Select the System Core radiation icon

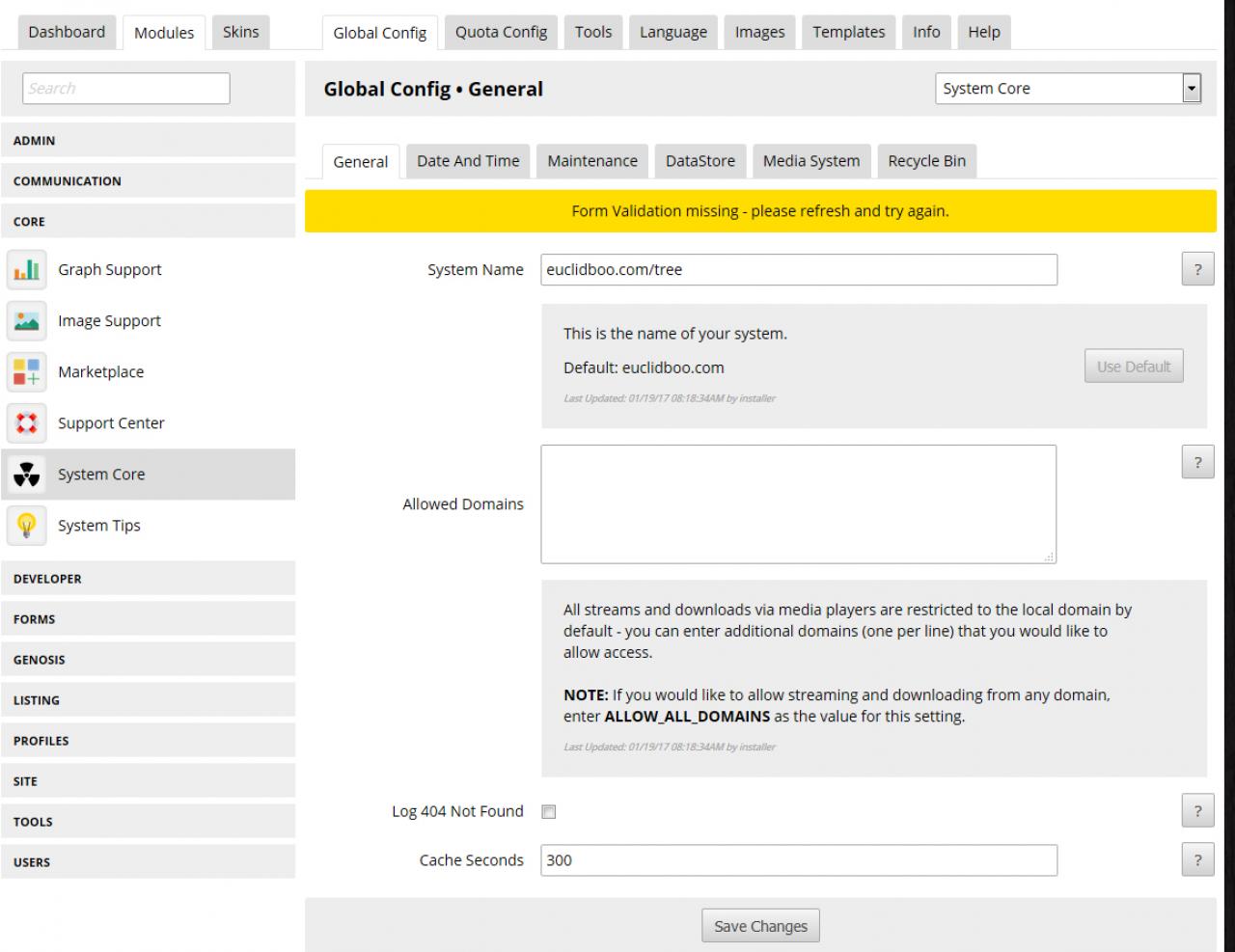click(27, 475)
